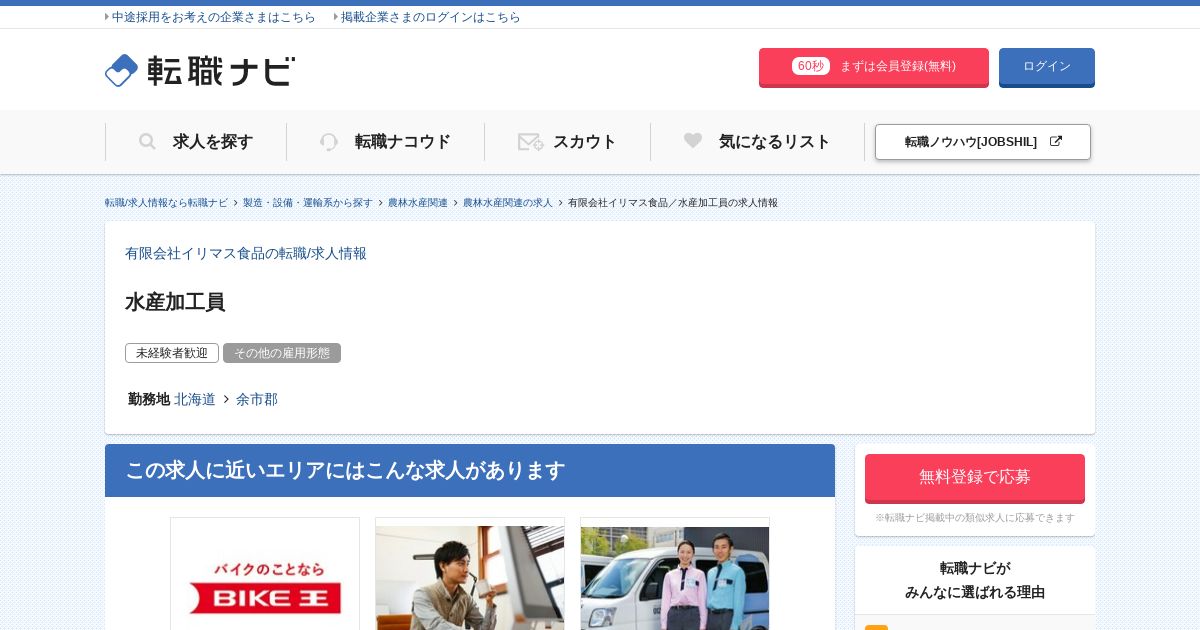Open the 転職ナコウド menu item
Viewport: 1200px width, 630px height.
click(x=385, y=142)
